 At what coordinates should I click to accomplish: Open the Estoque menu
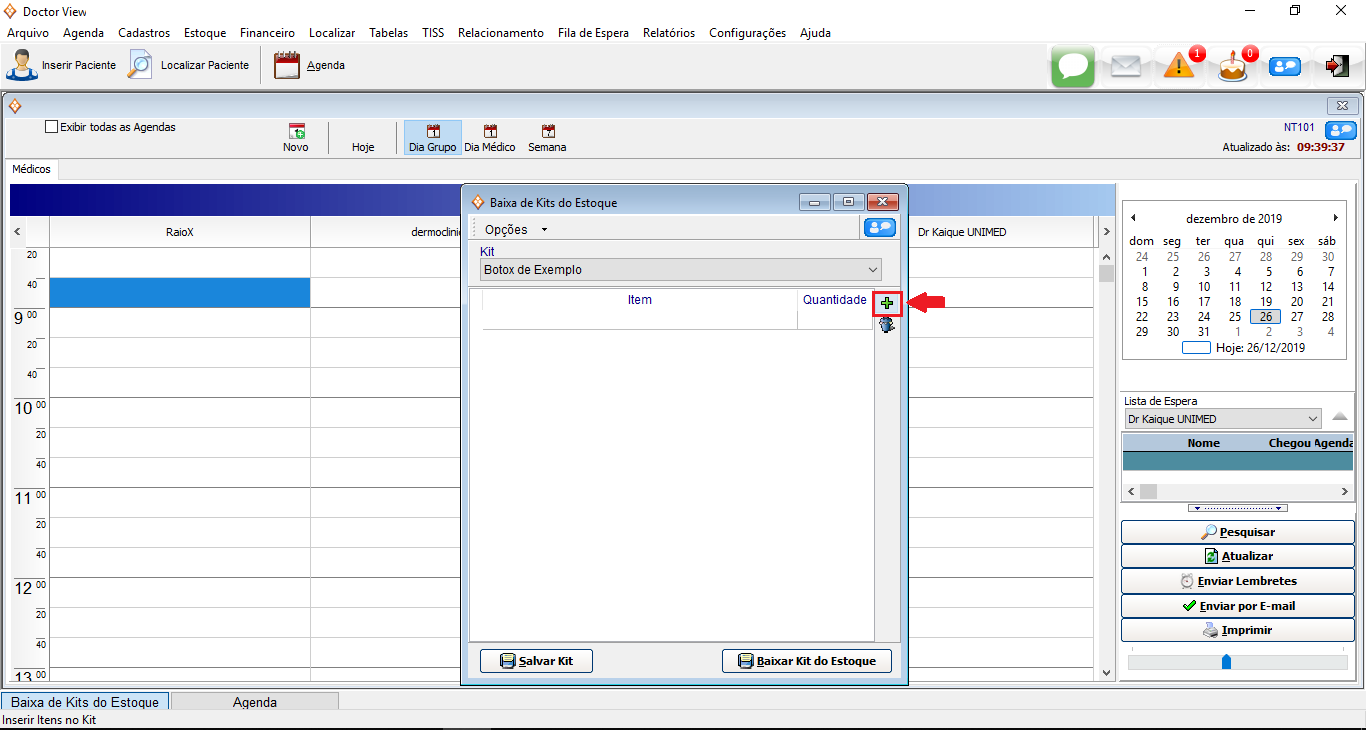coord(205,33)
